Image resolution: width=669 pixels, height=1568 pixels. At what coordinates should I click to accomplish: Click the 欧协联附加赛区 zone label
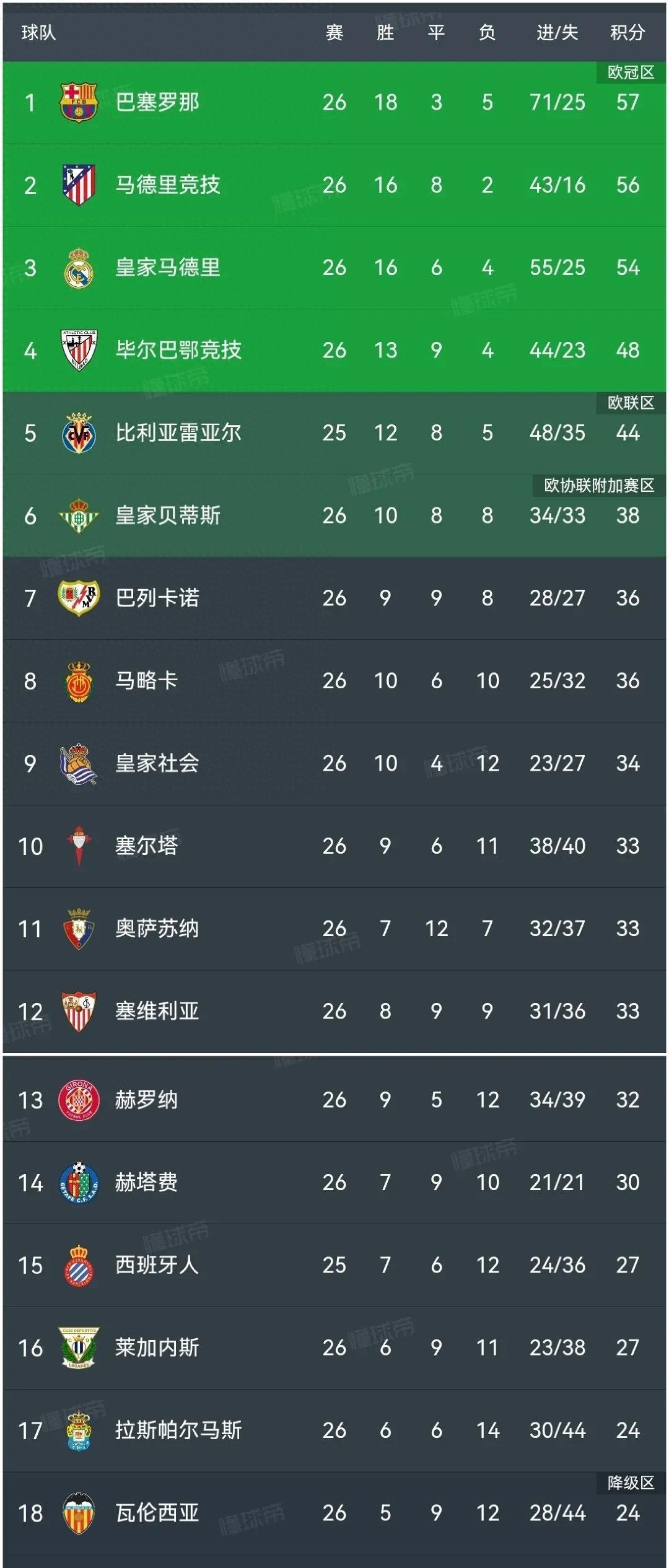599,485
